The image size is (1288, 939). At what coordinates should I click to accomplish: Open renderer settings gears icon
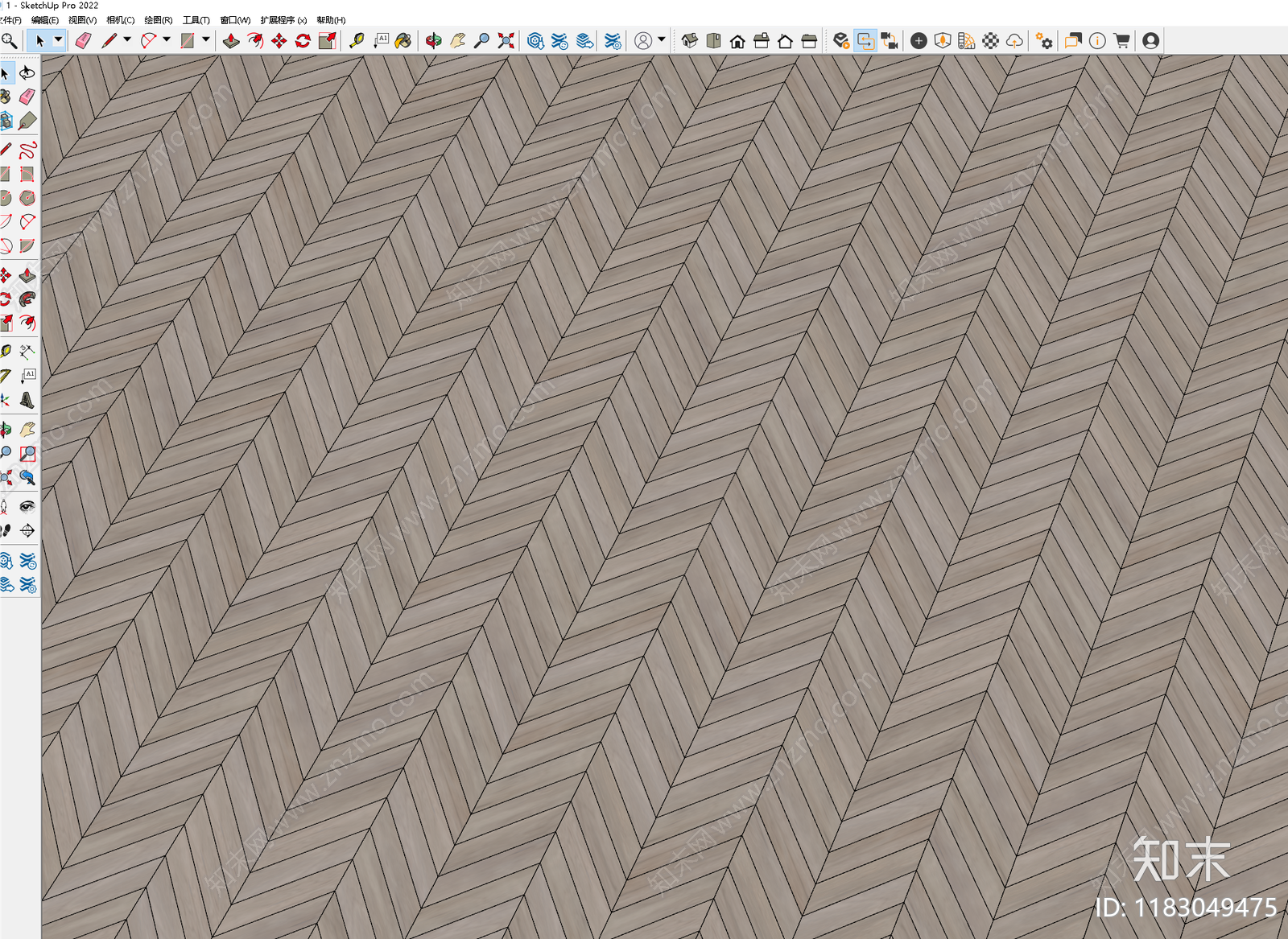(1044, 40)
